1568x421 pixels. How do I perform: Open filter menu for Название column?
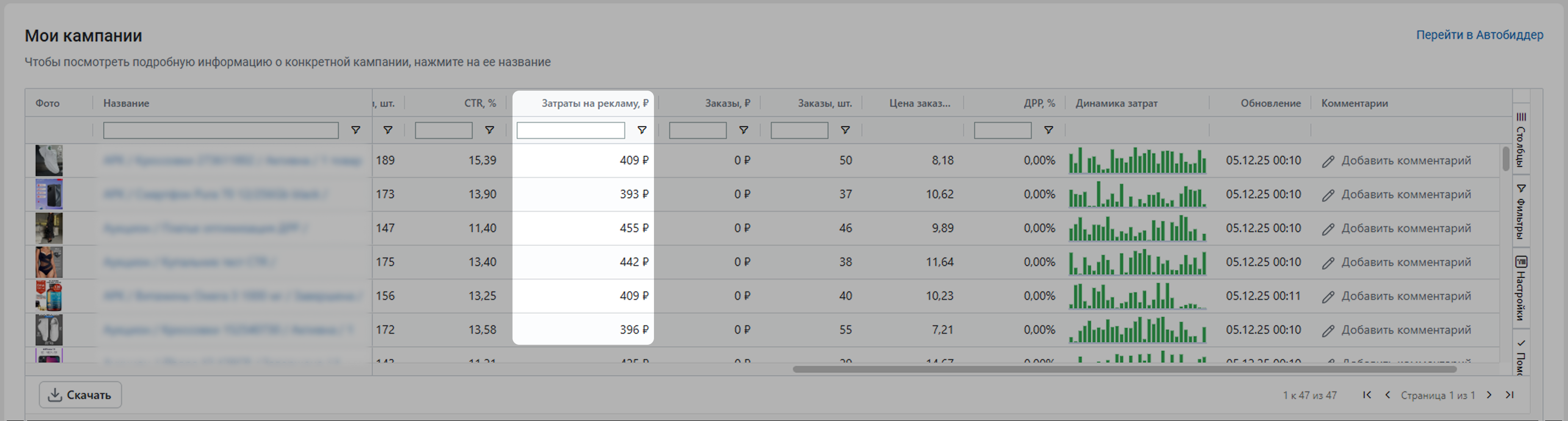355,130
